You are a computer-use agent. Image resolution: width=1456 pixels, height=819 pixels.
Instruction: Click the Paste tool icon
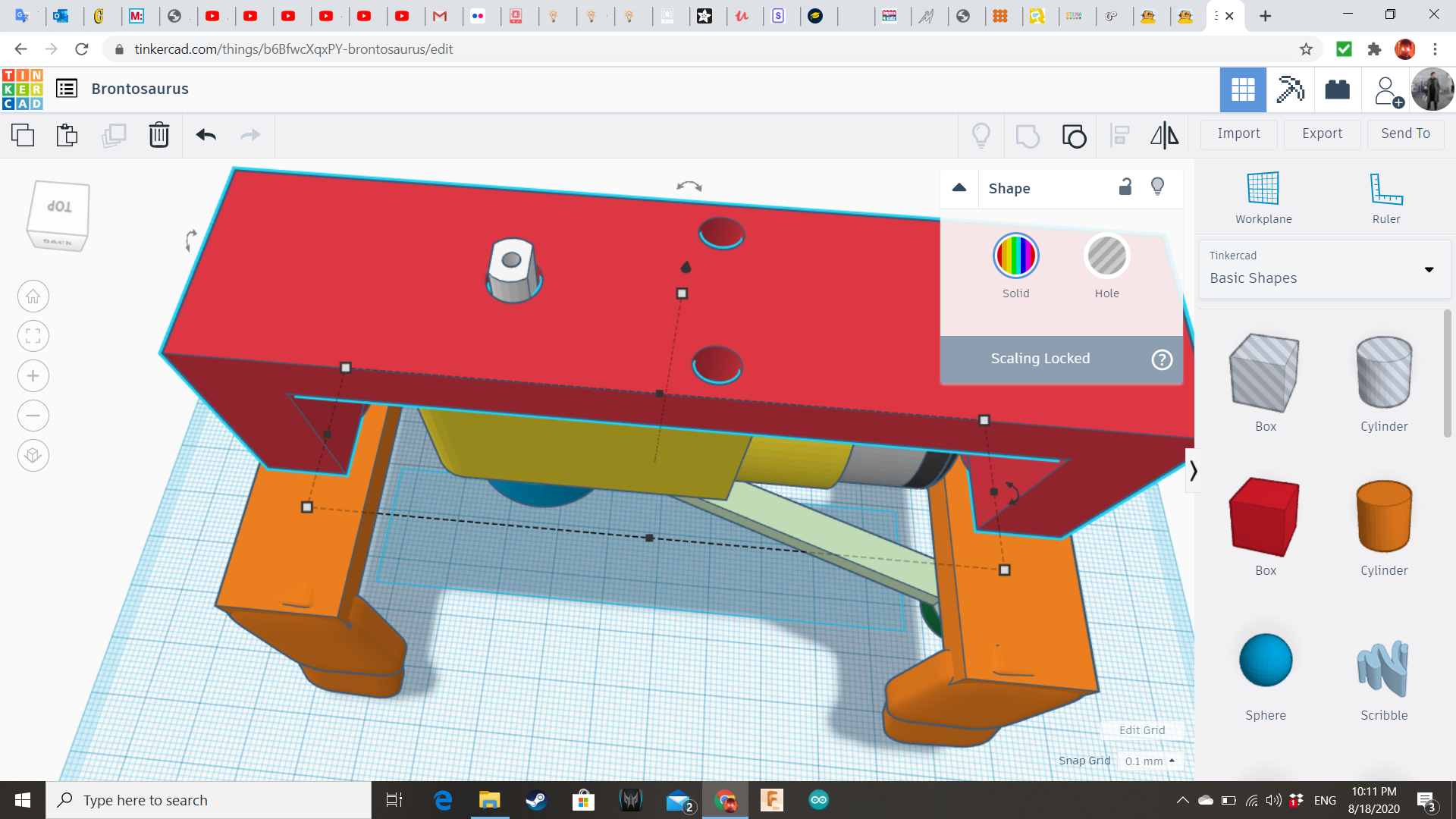[x=67, y=135]
